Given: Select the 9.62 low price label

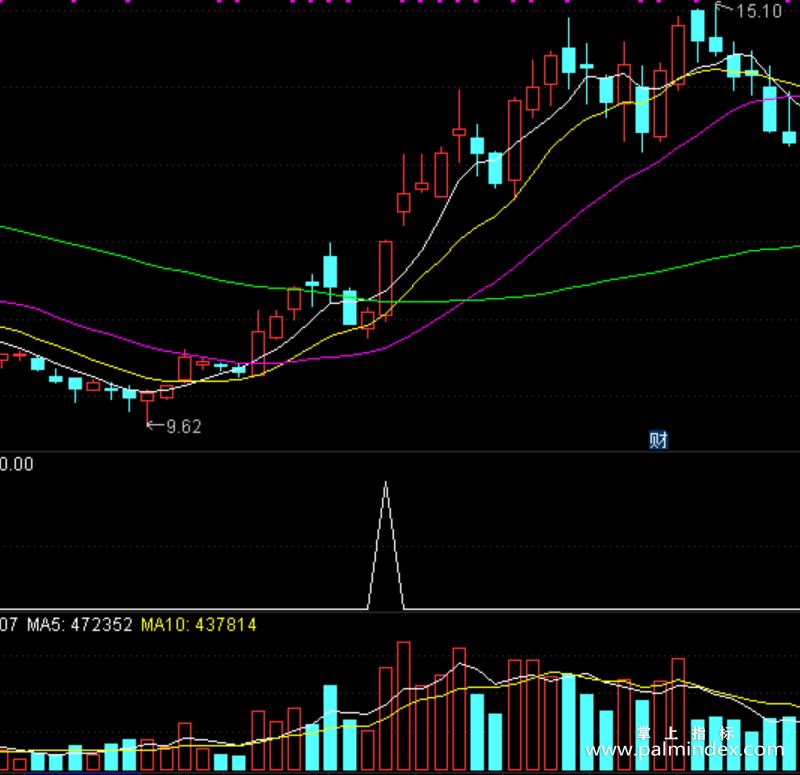Looking at the screenshot, I should click(184, 427).
